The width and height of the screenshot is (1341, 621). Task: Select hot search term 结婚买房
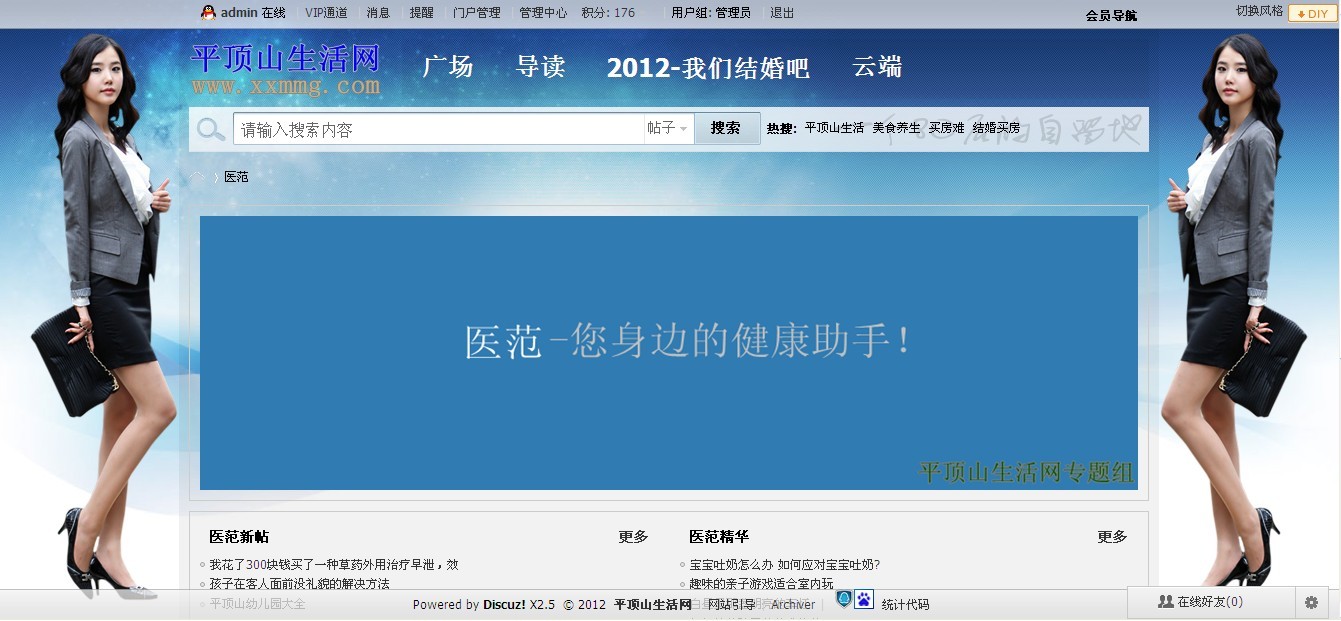coord(996,128)
